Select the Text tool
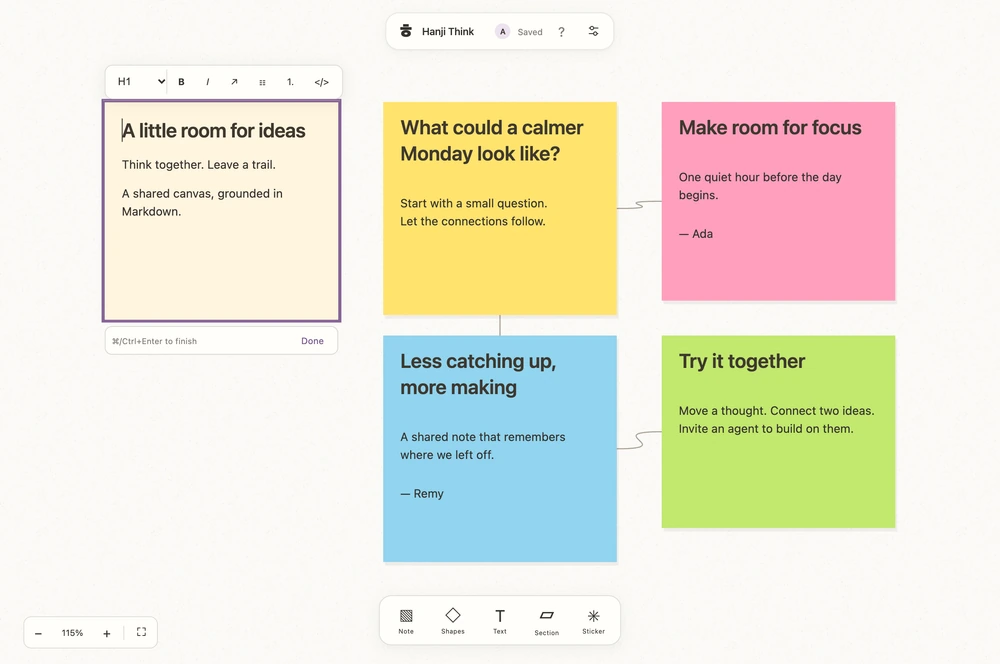This screenshot has width=1000, height=664. 500,621
